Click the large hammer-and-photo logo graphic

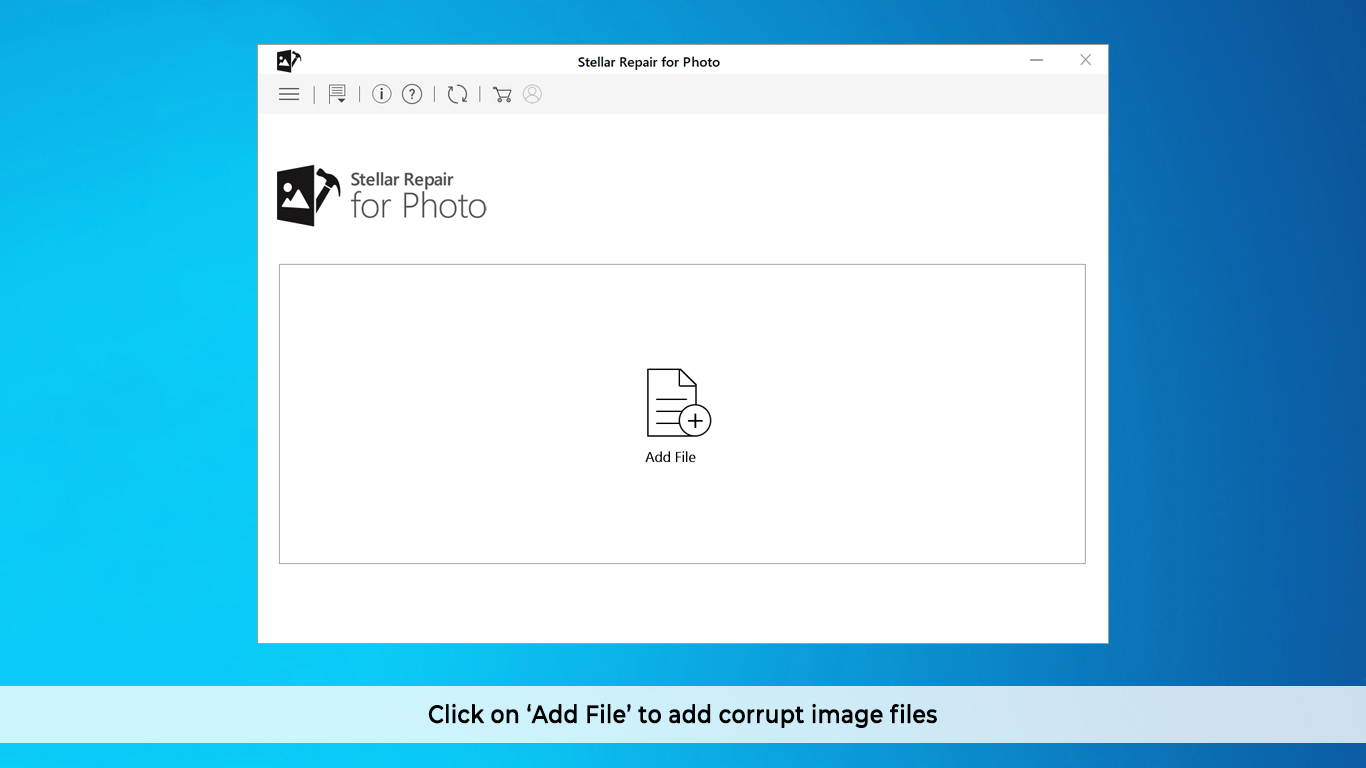tap(308, 195)
